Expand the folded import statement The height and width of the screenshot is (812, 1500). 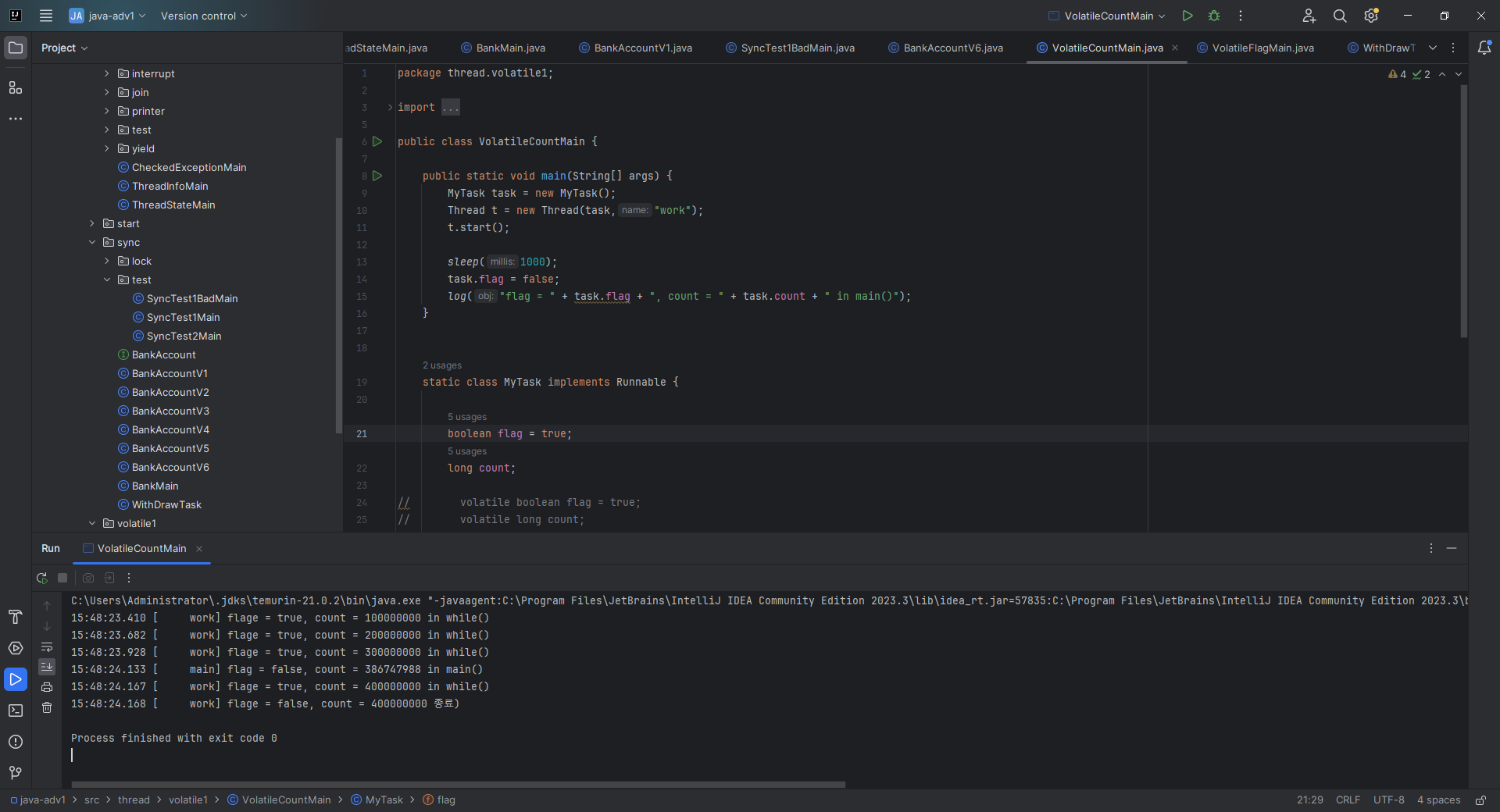point(391,107)
